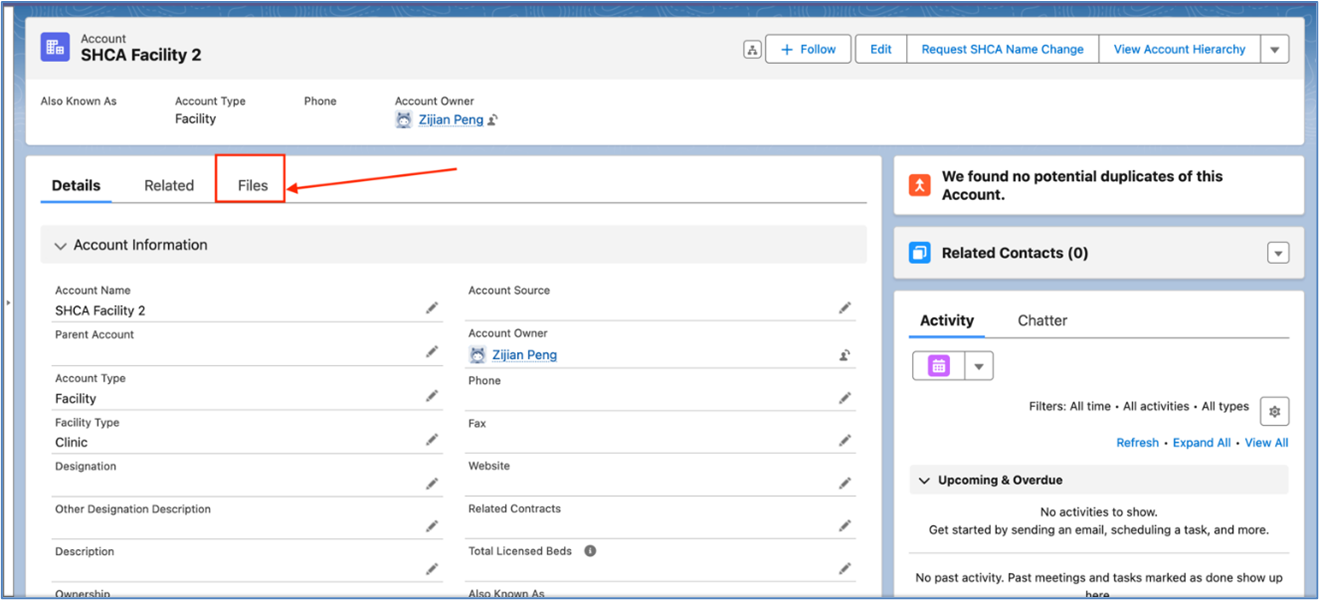1319x600 pixels.
Task: Switch to the Related tab
Action: point(169,185)
